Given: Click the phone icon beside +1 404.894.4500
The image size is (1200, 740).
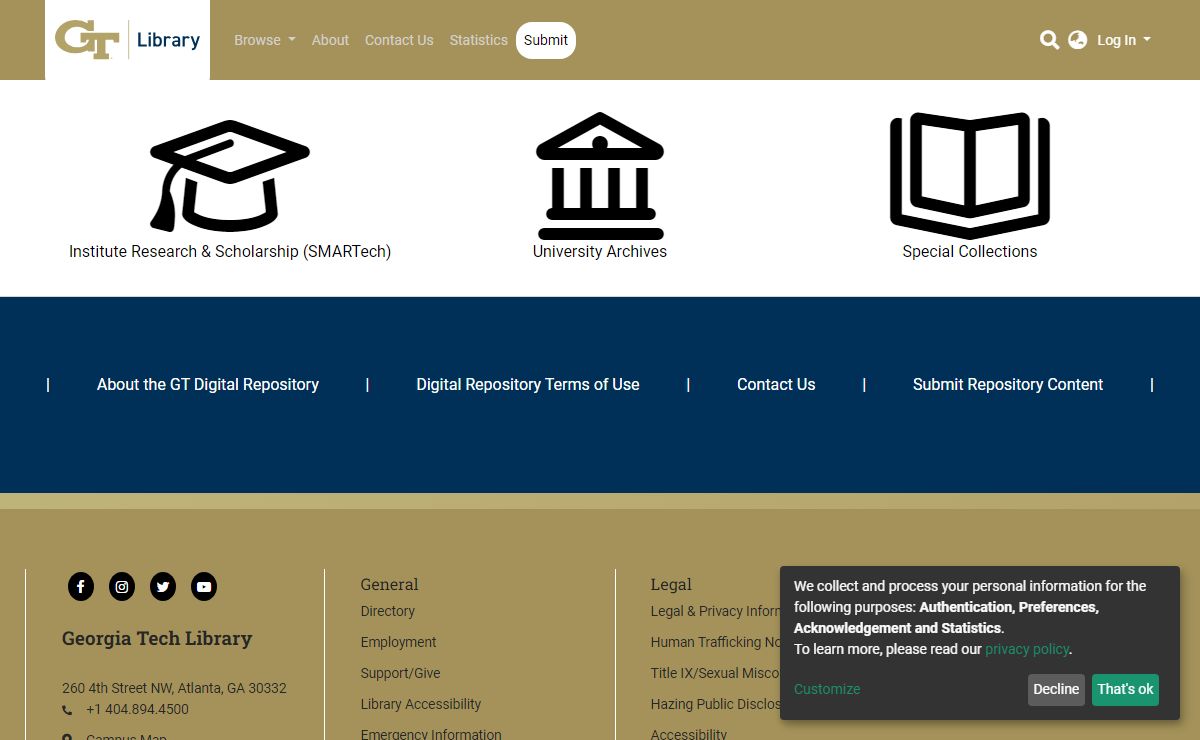Looking at the screenshot, I should [67, 710].
